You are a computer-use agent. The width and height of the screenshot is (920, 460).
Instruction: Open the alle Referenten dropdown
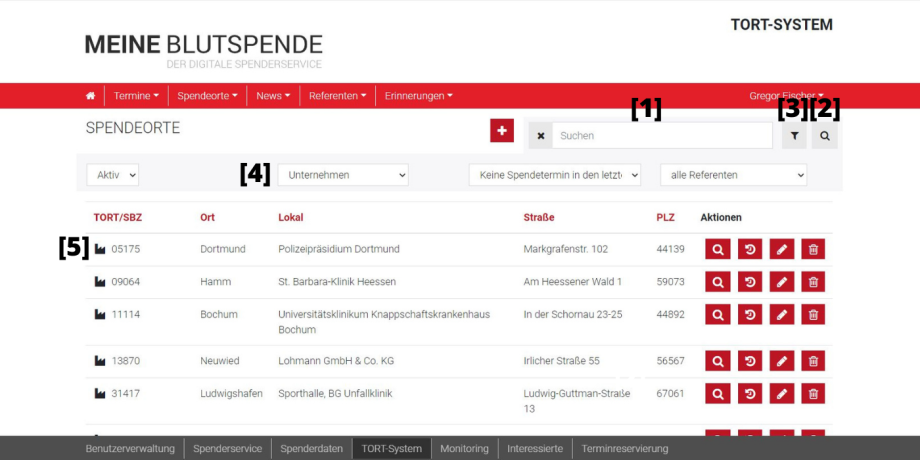click(x=733, y=175)
